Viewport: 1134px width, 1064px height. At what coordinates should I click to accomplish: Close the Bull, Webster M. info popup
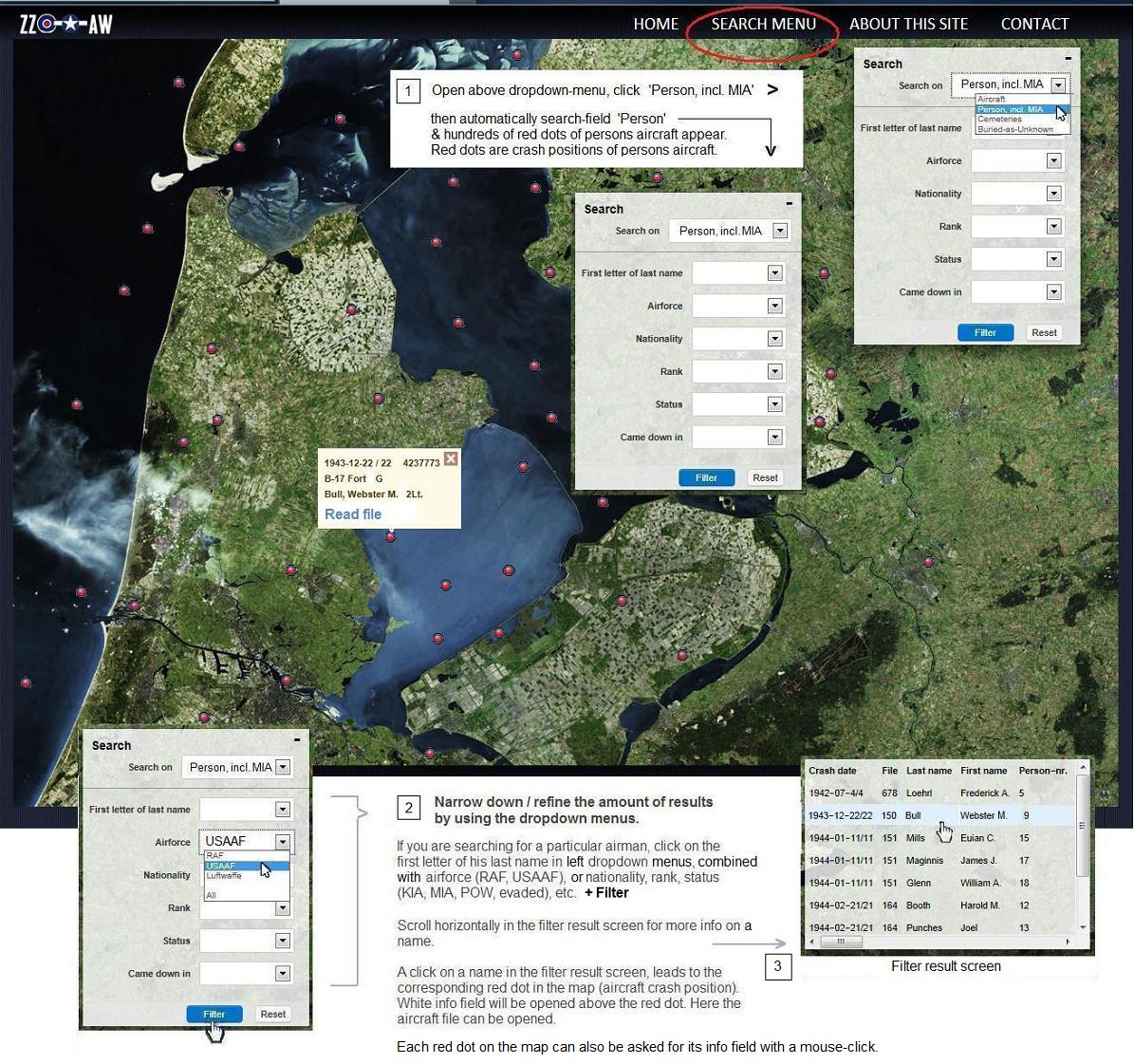(451, 459)
